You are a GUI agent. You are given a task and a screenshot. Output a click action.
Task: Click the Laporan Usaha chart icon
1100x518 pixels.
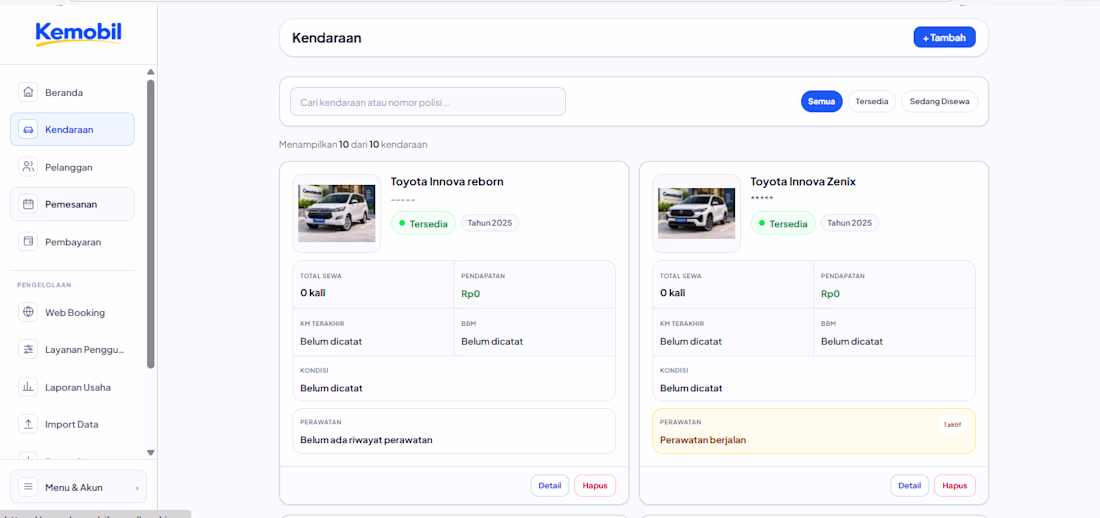(28, 387)
